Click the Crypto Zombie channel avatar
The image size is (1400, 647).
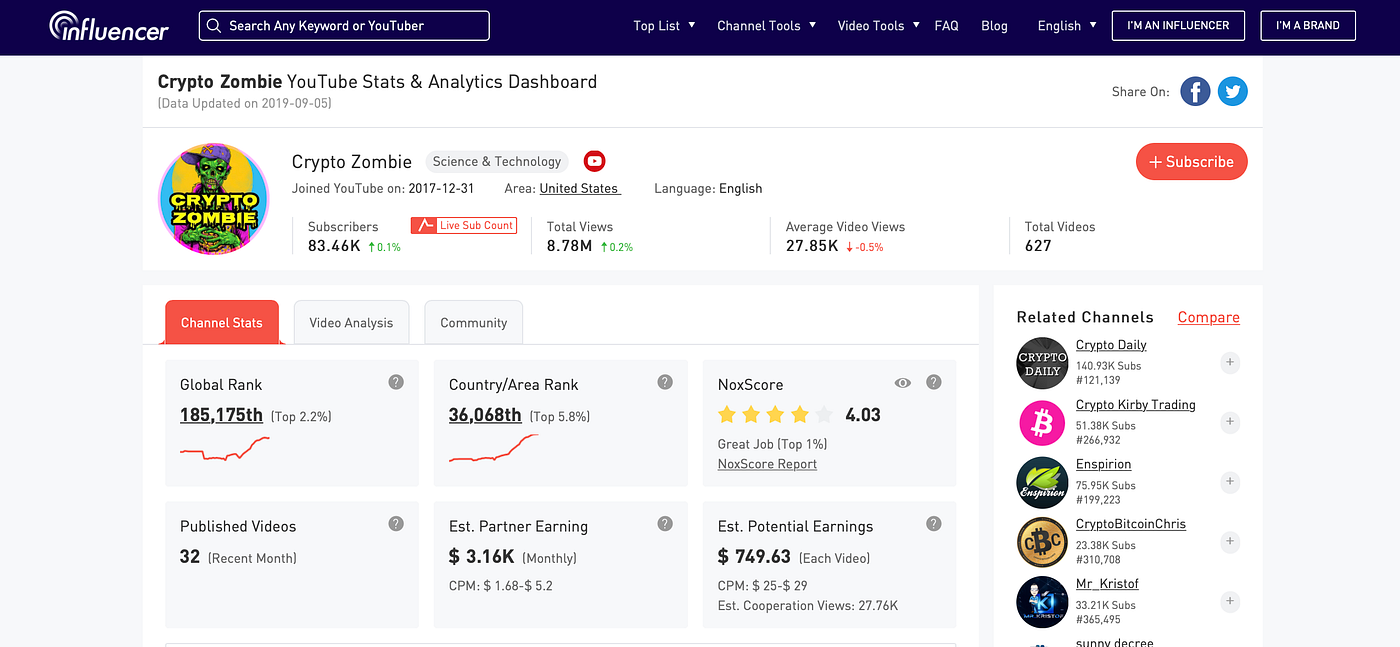214,198
